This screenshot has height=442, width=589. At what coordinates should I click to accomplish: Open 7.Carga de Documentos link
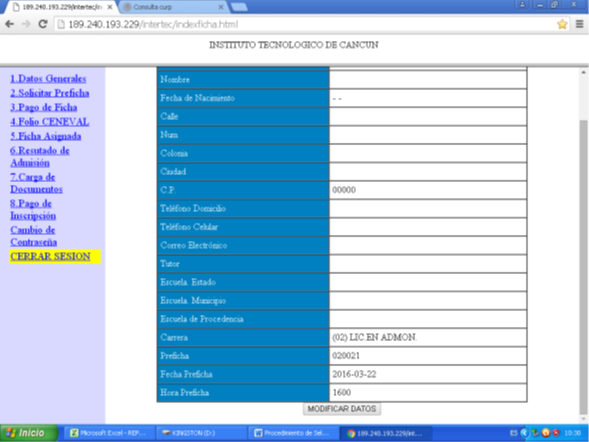pos(36,183)
